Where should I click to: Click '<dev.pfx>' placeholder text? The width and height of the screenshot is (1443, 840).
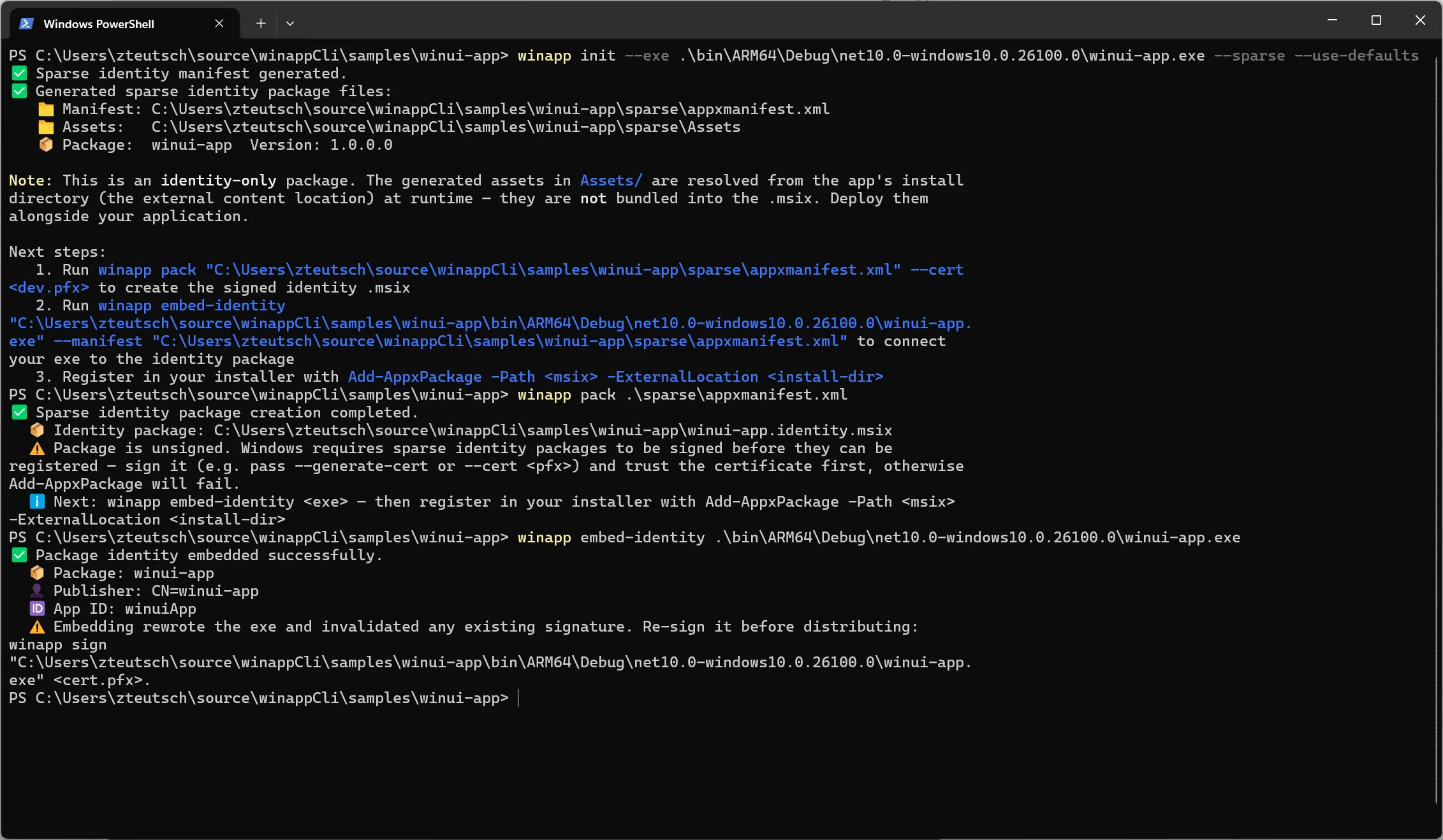[49, 287]
